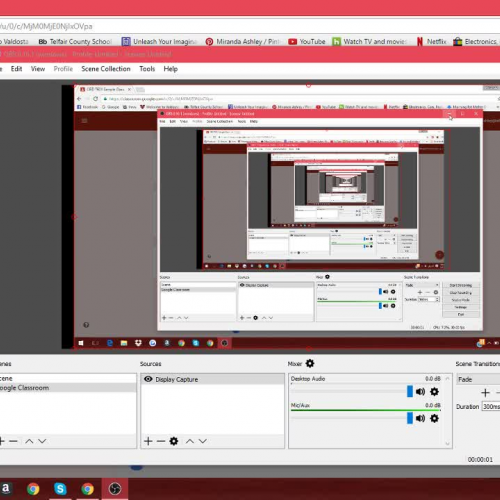Open Mixer settings gear next to Mixer label
Viewport: 500px width, 500px height.
(x=310, y=363)
